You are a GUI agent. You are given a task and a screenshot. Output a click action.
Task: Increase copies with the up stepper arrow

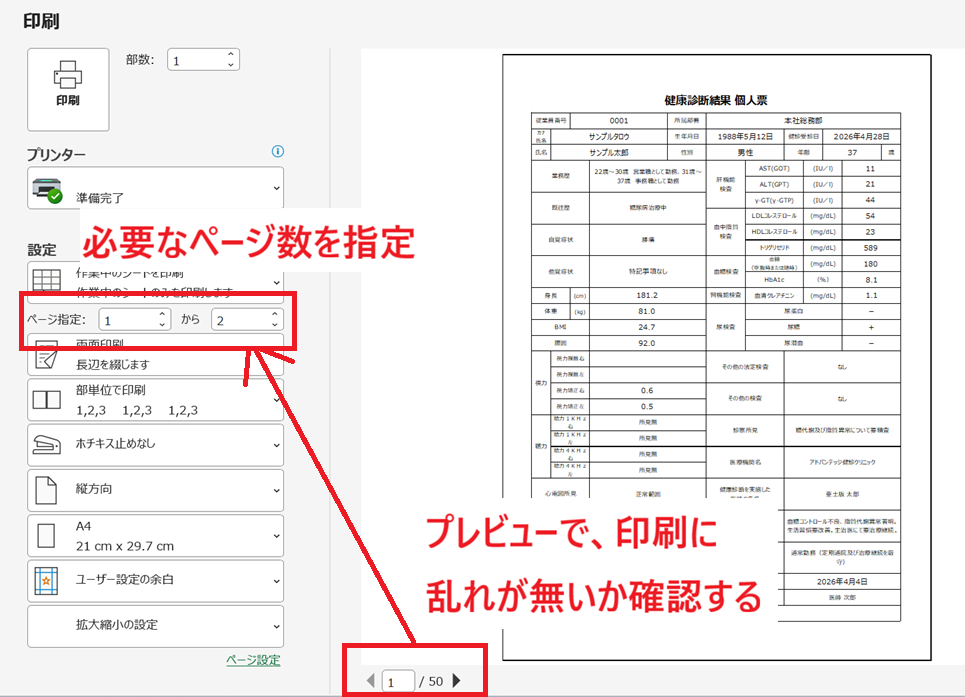click(x=231, y=55)
